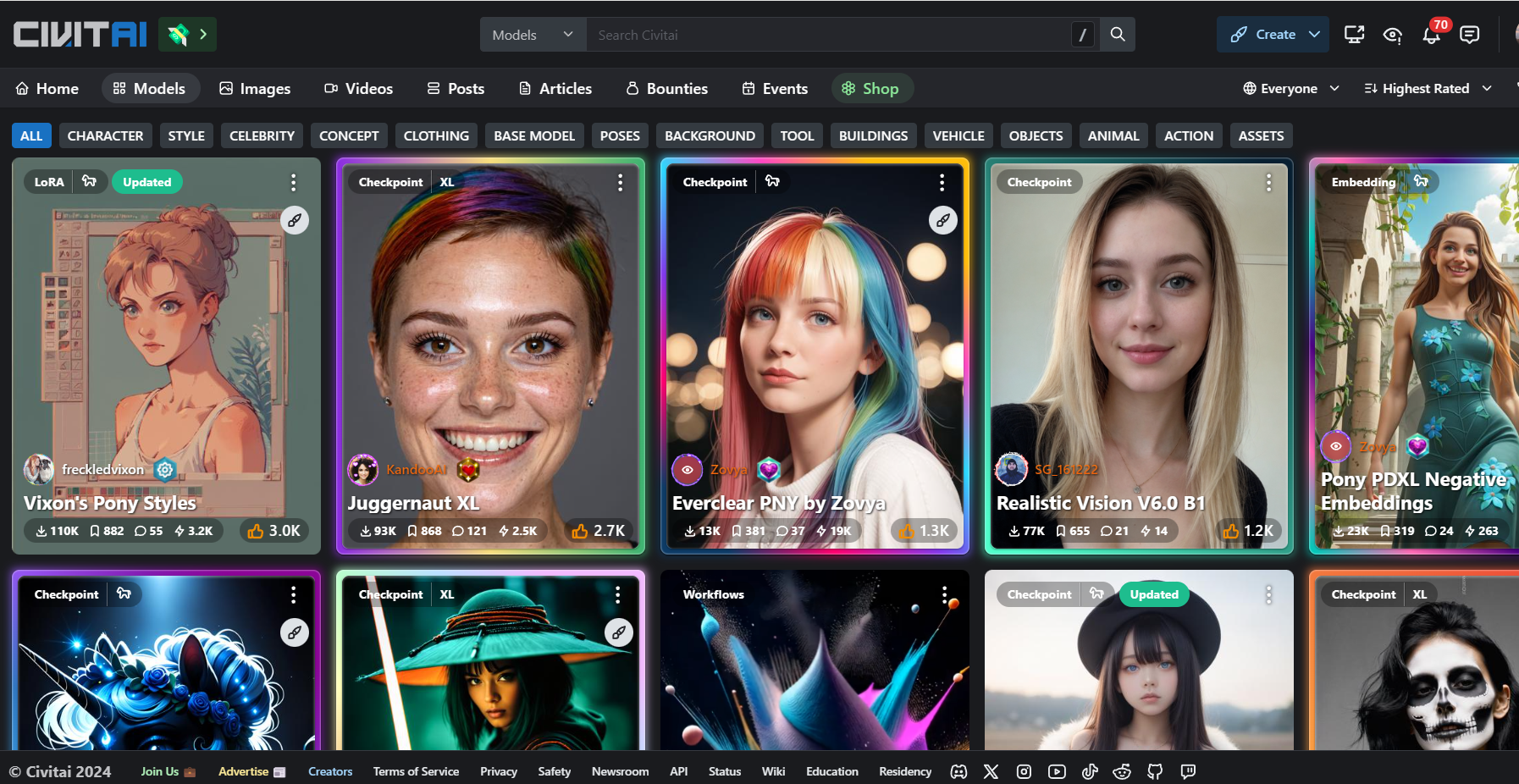Filter by POSES category

[620, 135]
